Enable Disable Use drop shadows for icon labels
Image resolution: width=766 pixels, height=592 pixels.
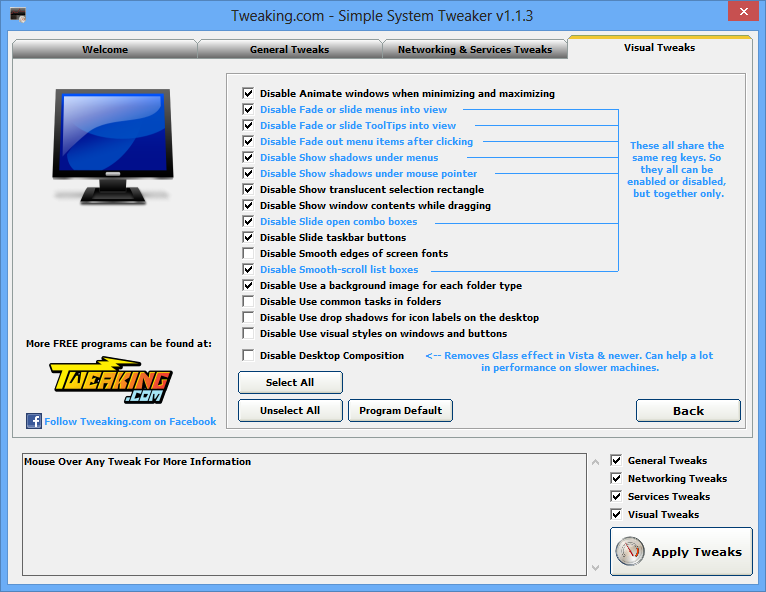(248, 317)
